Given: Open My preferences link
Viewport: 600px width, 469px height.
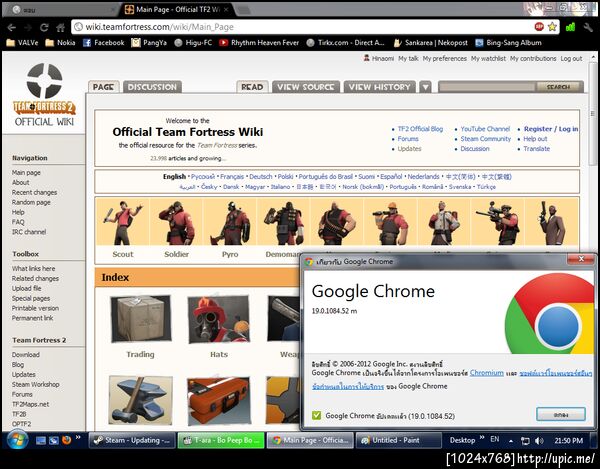Looking at the screenshot, I should point(444,59).
